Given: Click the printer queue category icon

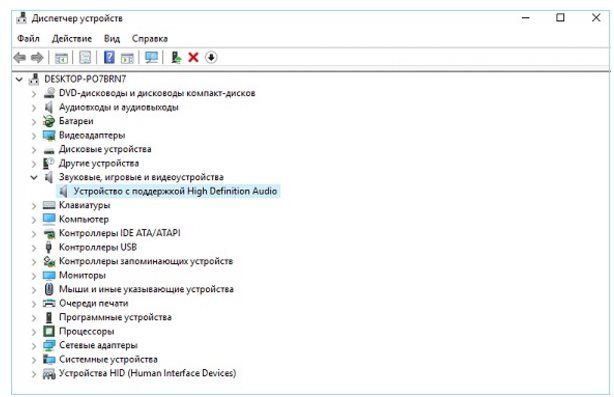Looking at the screenshot, I should coord(49,303).
